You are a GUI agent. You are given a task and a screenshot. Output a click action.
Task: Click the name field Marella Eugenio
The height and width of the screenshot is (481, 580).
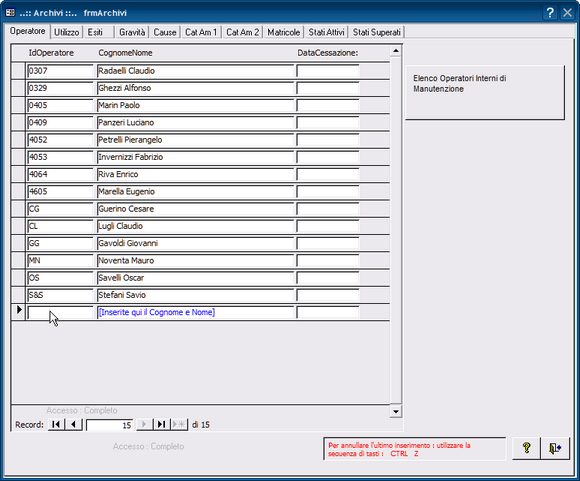point(195,192)
